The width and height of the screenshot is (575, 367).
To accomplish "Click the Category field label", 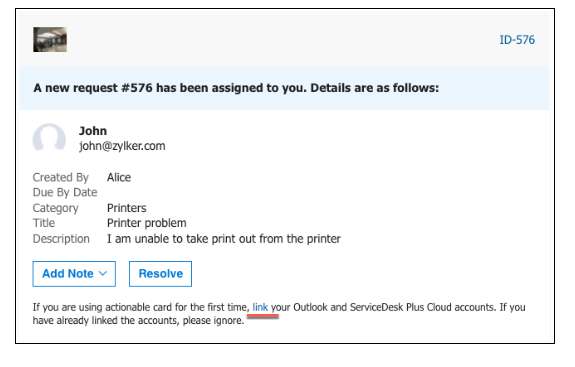I will pos(55,208).
